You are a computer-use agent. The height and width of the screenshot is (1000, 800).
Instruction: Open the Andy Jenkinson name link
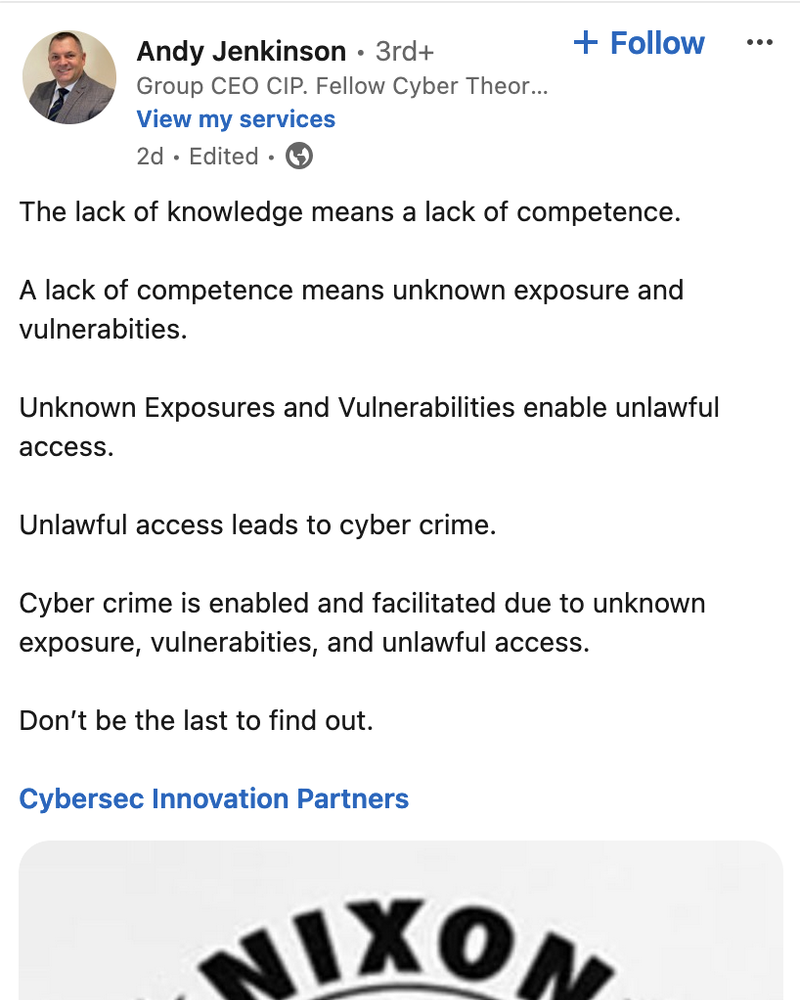click(241, 51)
